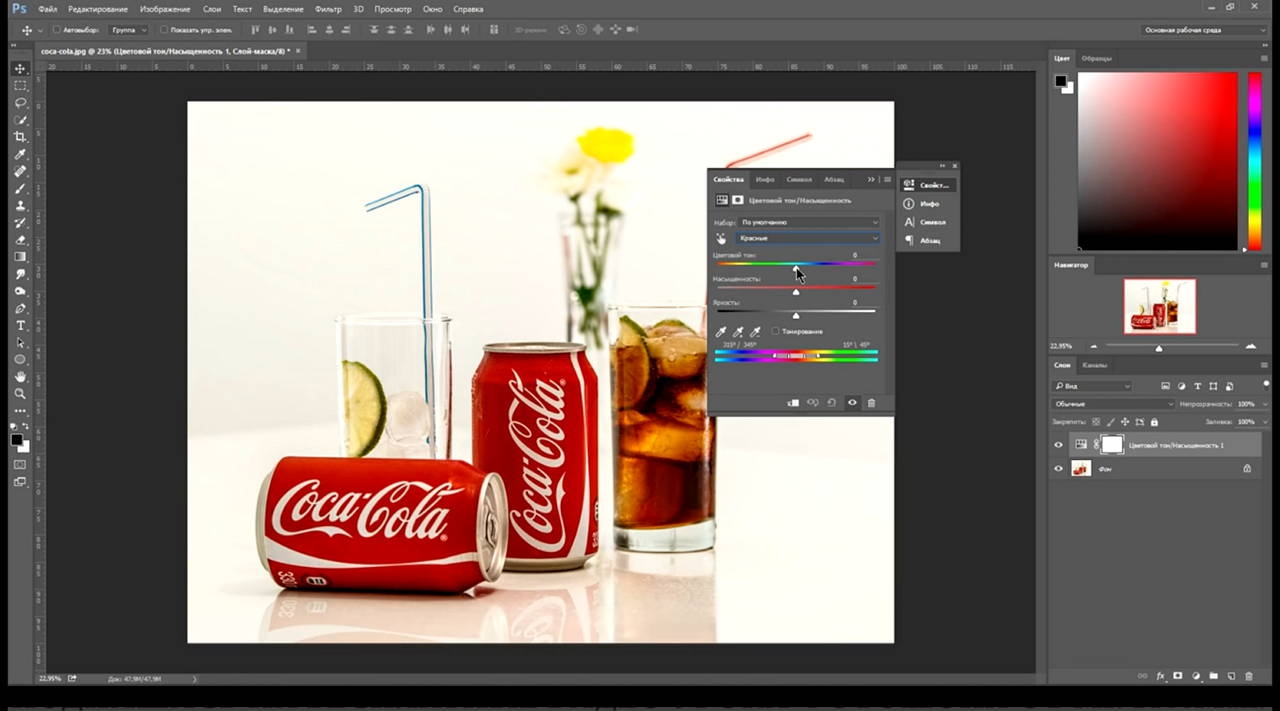Open the Изображение menu
This screenshot has height=711, width=1280.
point(165,9)
